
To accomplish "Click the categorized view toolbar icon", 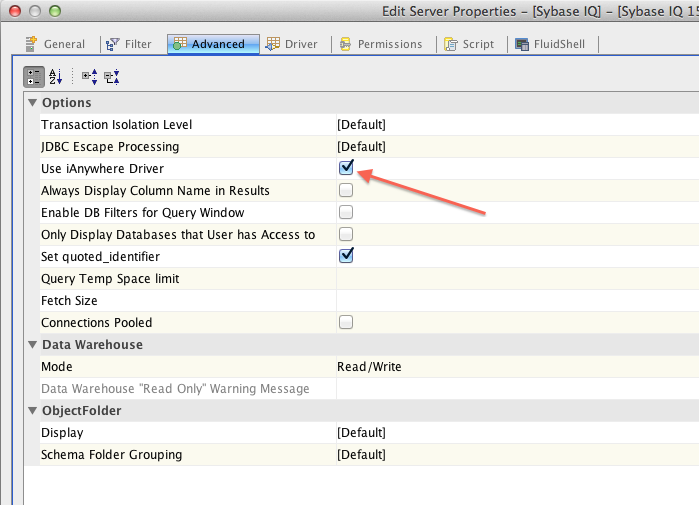I will (x=33, y=76).
